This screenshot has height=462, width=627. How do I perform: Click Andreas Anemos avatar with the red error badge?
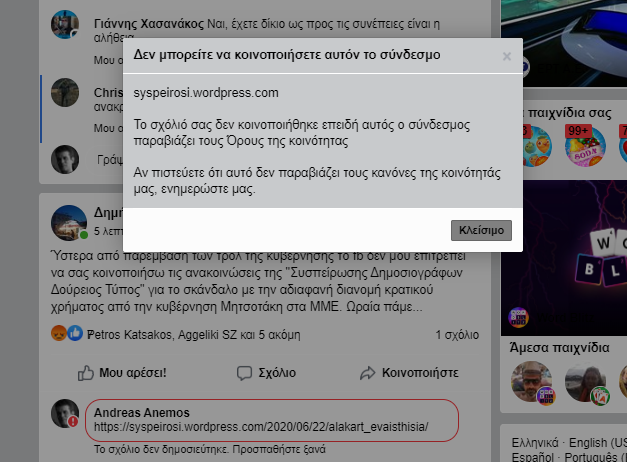pyautogui.click(x=65, y=413)
